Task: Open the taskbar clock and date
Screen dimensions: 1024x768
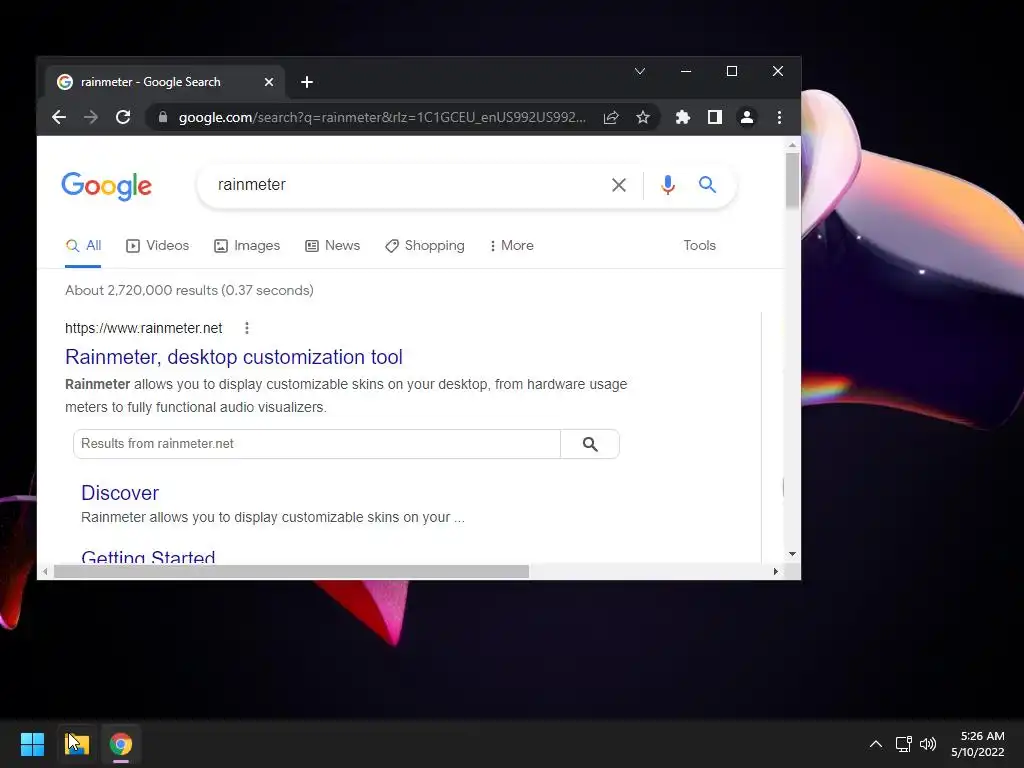Action: click(978, 744)
